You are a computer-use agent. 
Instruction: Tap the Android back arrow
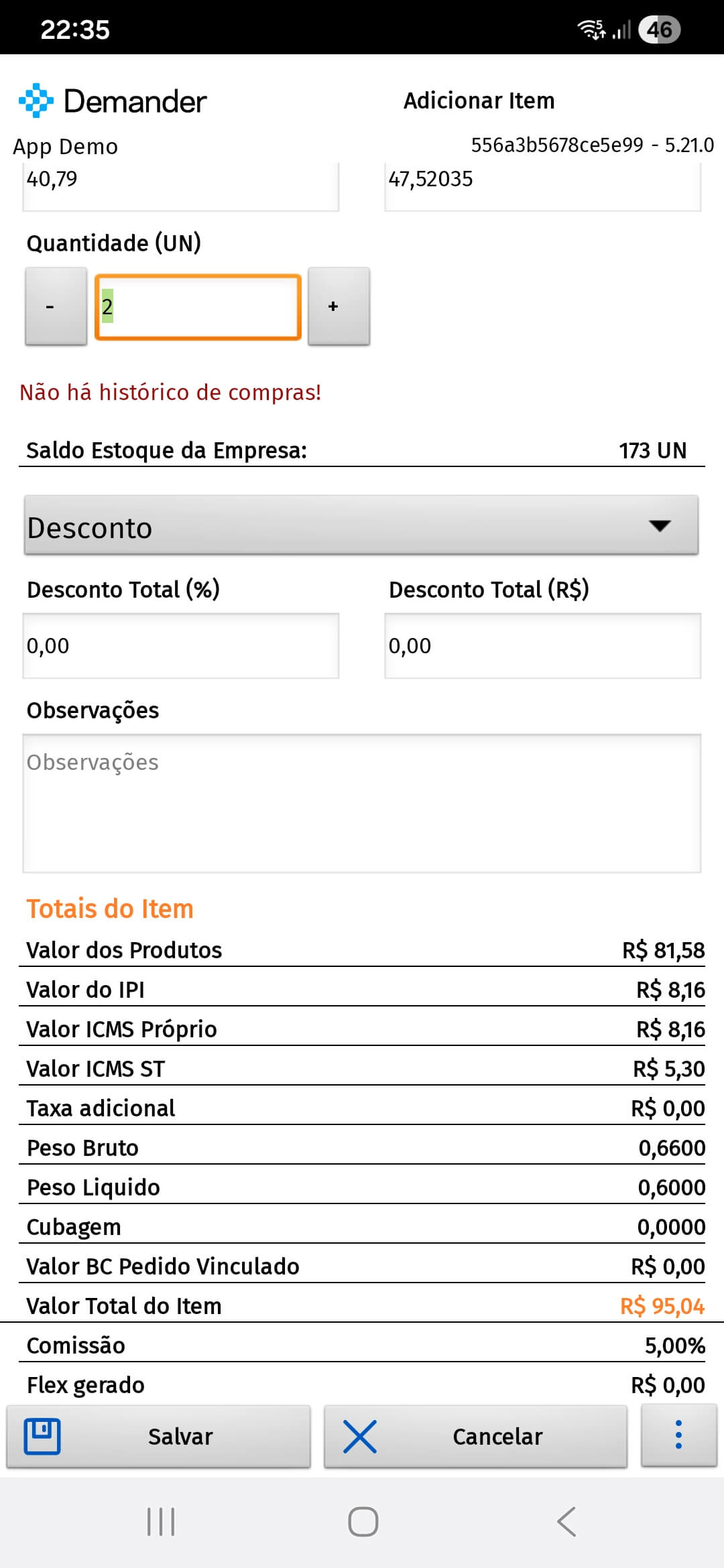(566, 1521)
